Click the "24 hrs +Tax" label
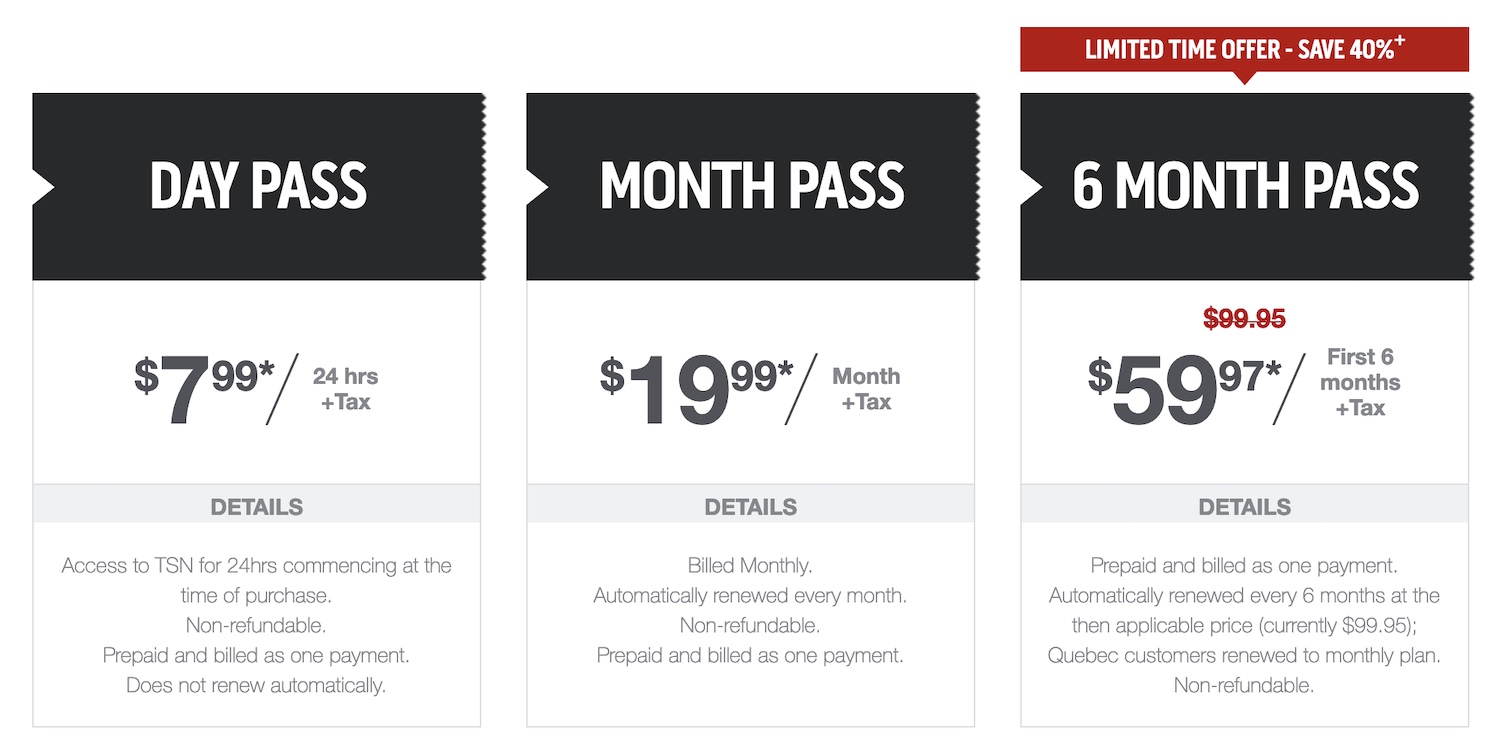The width and height of the screenshot is (1500, 750). point(345,389)
